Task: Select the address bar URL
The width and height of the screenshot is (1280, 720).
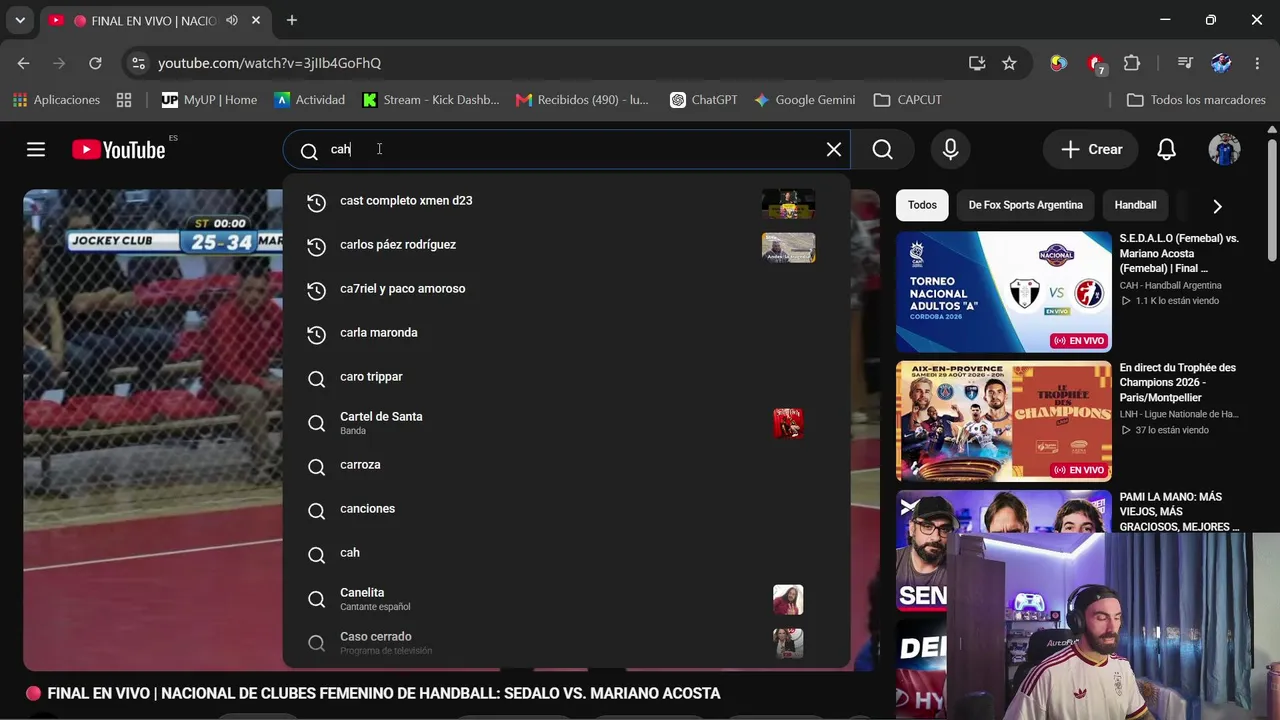Action: (269, 63)
